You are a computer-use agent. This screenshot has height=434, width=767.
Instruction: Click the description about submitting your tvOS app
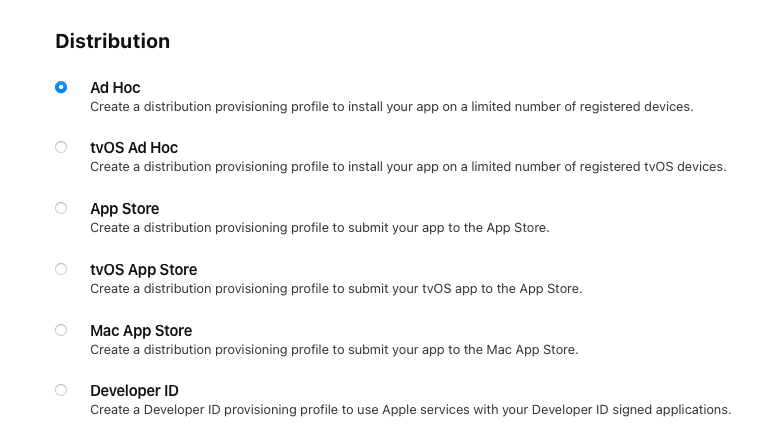click(x=337, y=289)
